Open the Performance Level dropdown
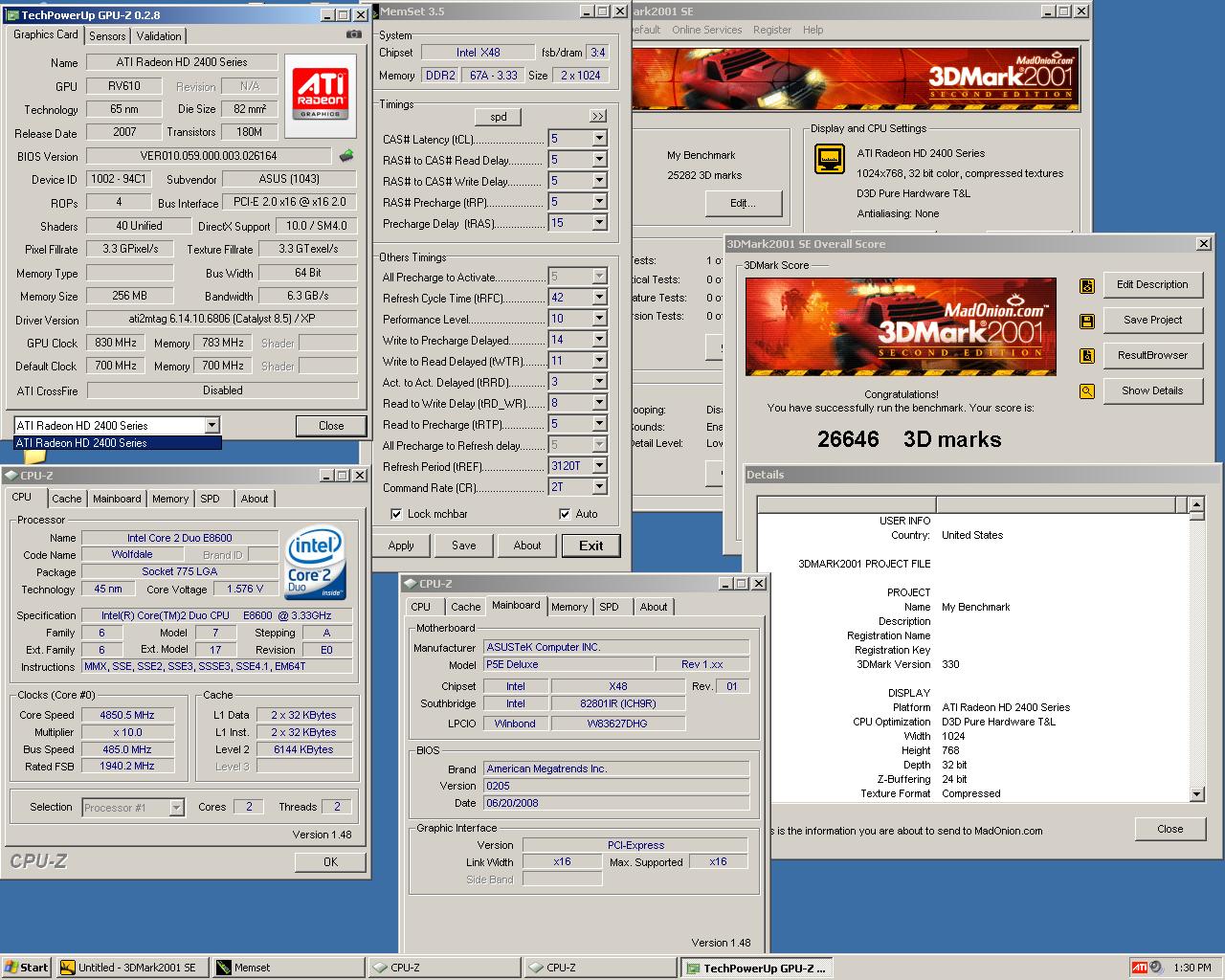 pos(599,319)
